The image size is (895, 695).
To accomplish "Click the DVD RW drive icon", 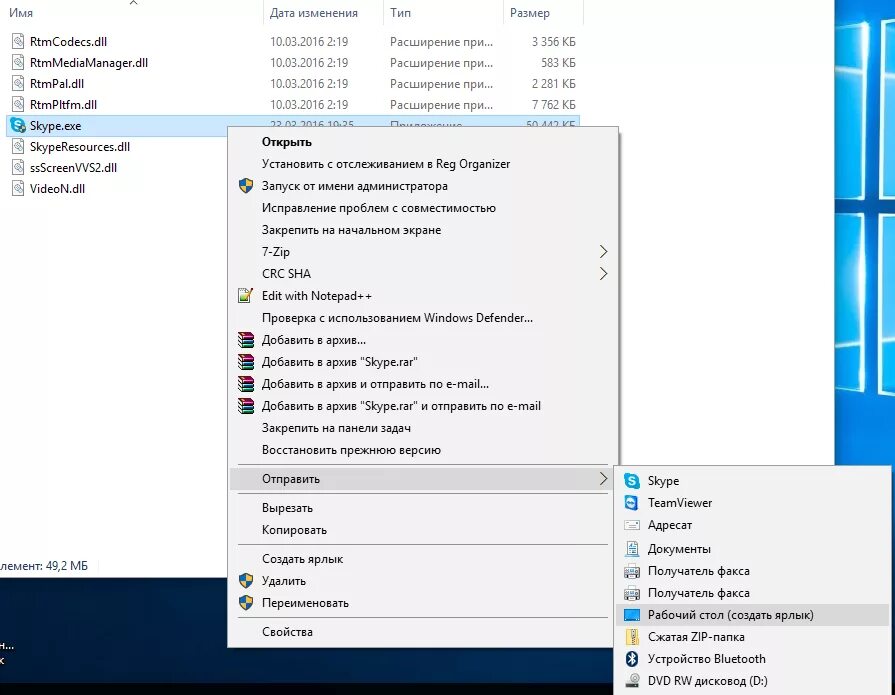I will 632,680.
